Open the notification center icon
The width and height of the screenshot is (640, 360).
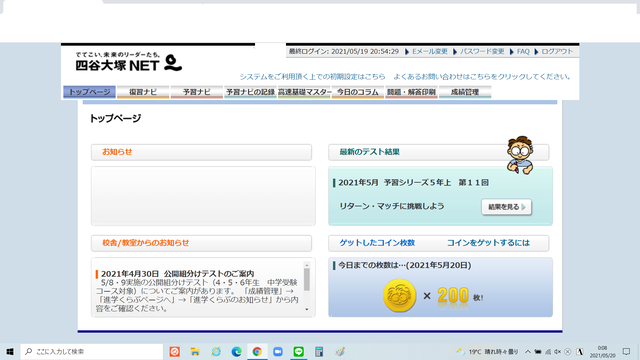[627, 351]
